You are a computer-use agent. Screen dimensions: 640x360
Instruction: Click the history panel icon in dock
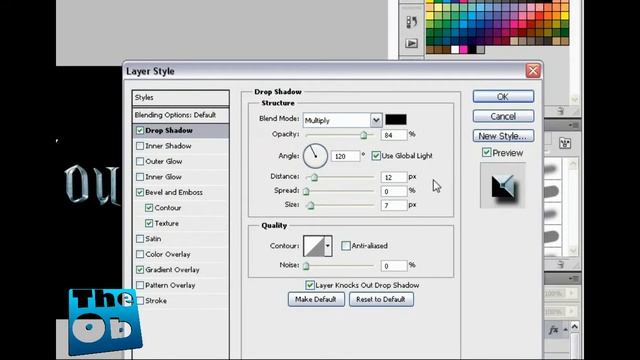(411, 22)
